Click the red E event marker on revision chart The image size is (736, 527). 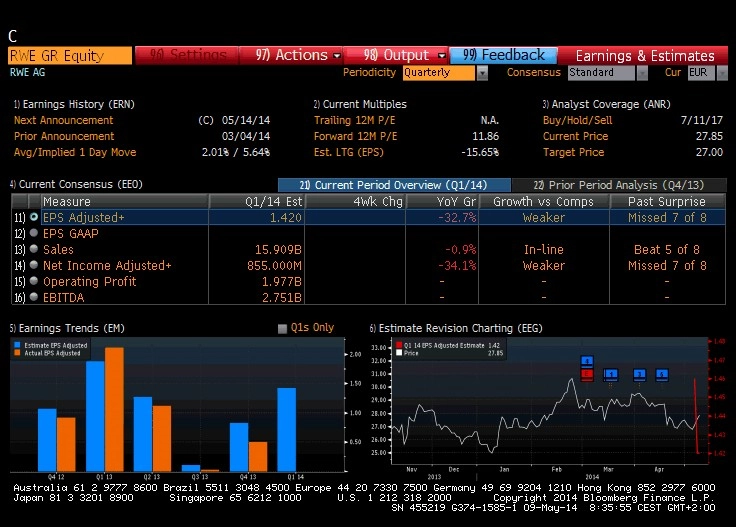[587, 374]
